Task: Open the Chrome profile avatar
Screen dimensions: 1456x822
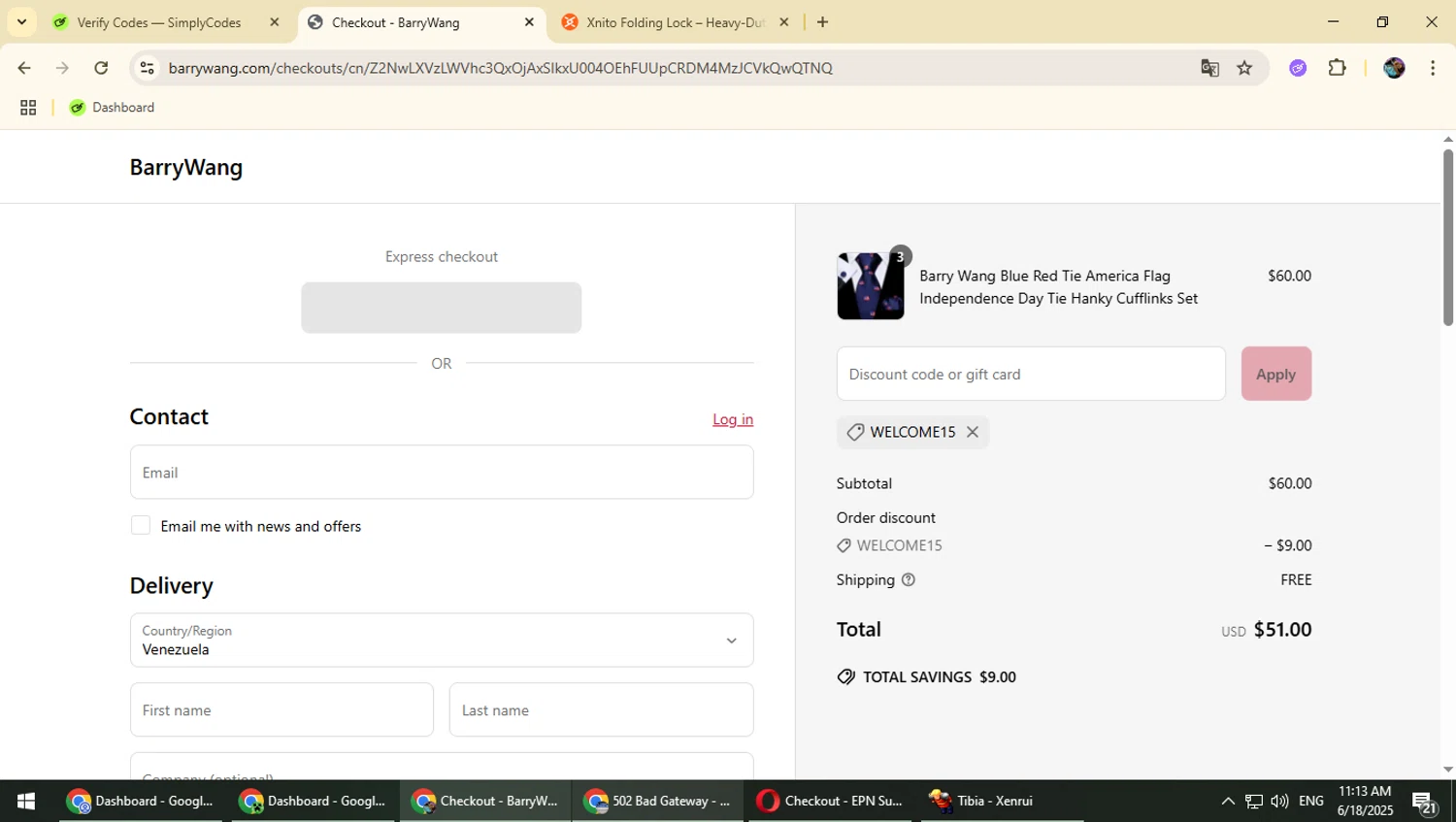Action: point(1394,68)
